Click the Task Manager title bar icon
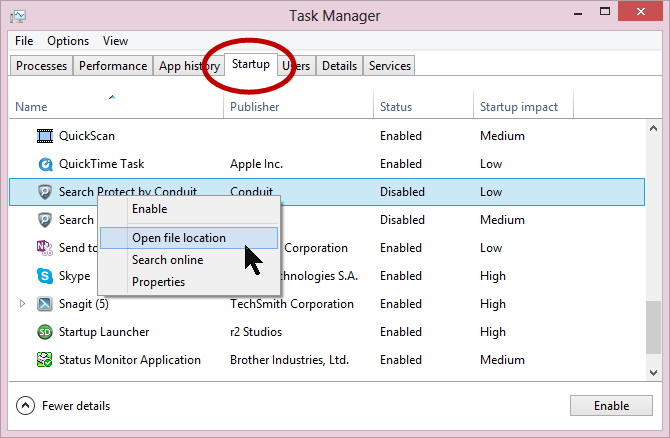This screenshot has width=670, height=438. point(18,16)
